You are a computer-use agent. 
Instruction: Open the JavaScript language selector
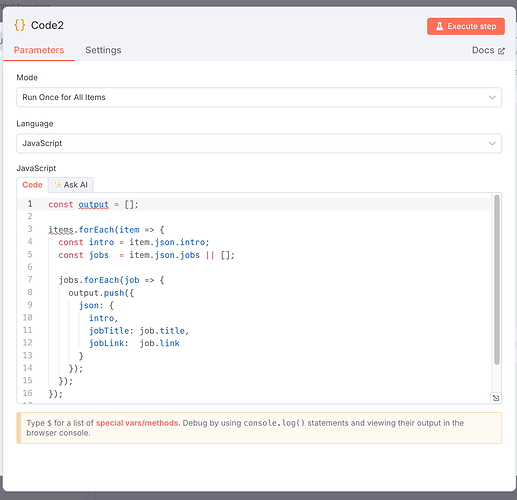259,143
